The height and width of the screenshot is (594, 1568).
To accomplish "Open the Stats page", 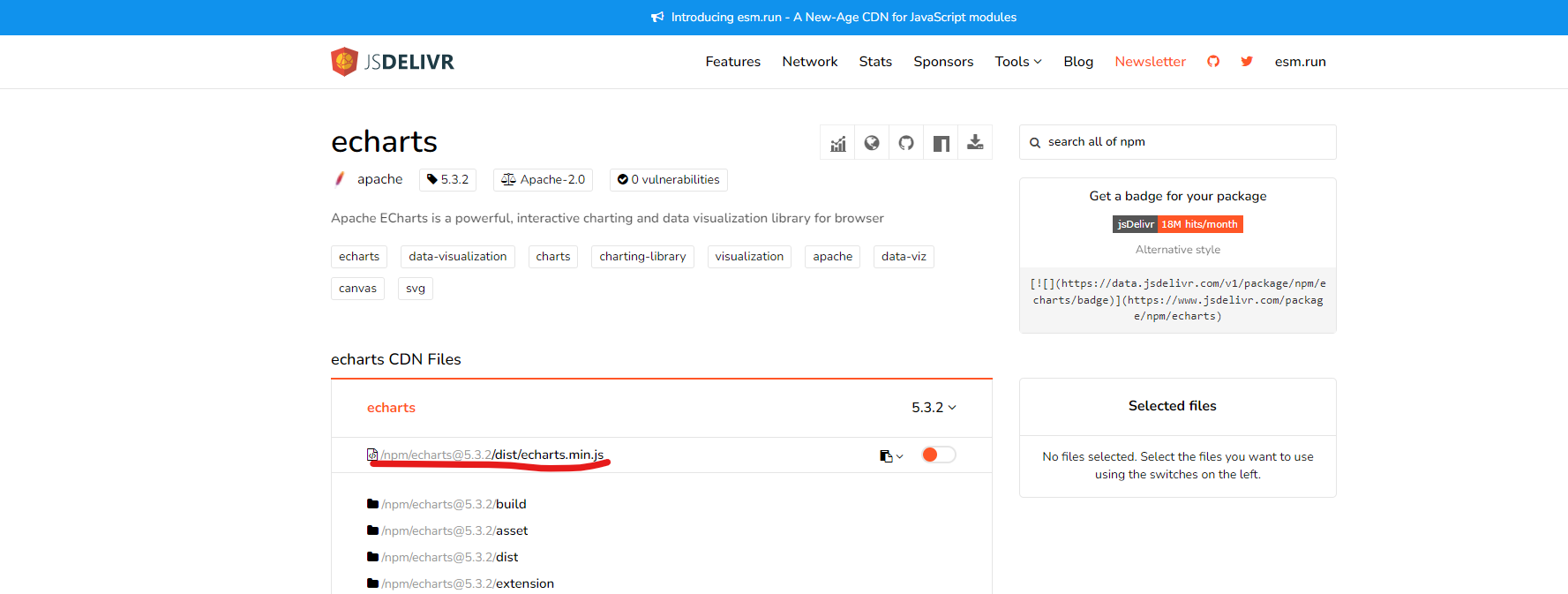I will point(875,62).
